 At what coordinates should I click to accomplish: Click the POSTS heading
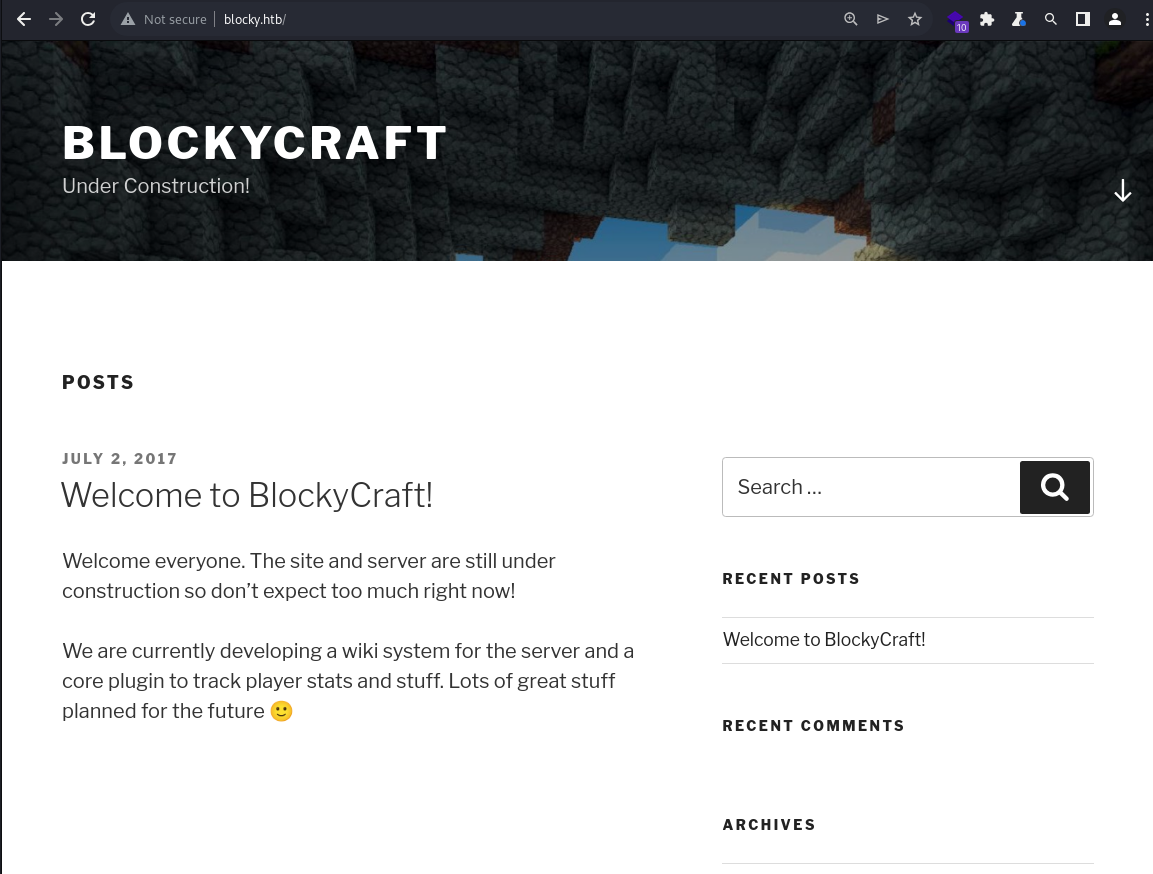[x=98, y=382]
